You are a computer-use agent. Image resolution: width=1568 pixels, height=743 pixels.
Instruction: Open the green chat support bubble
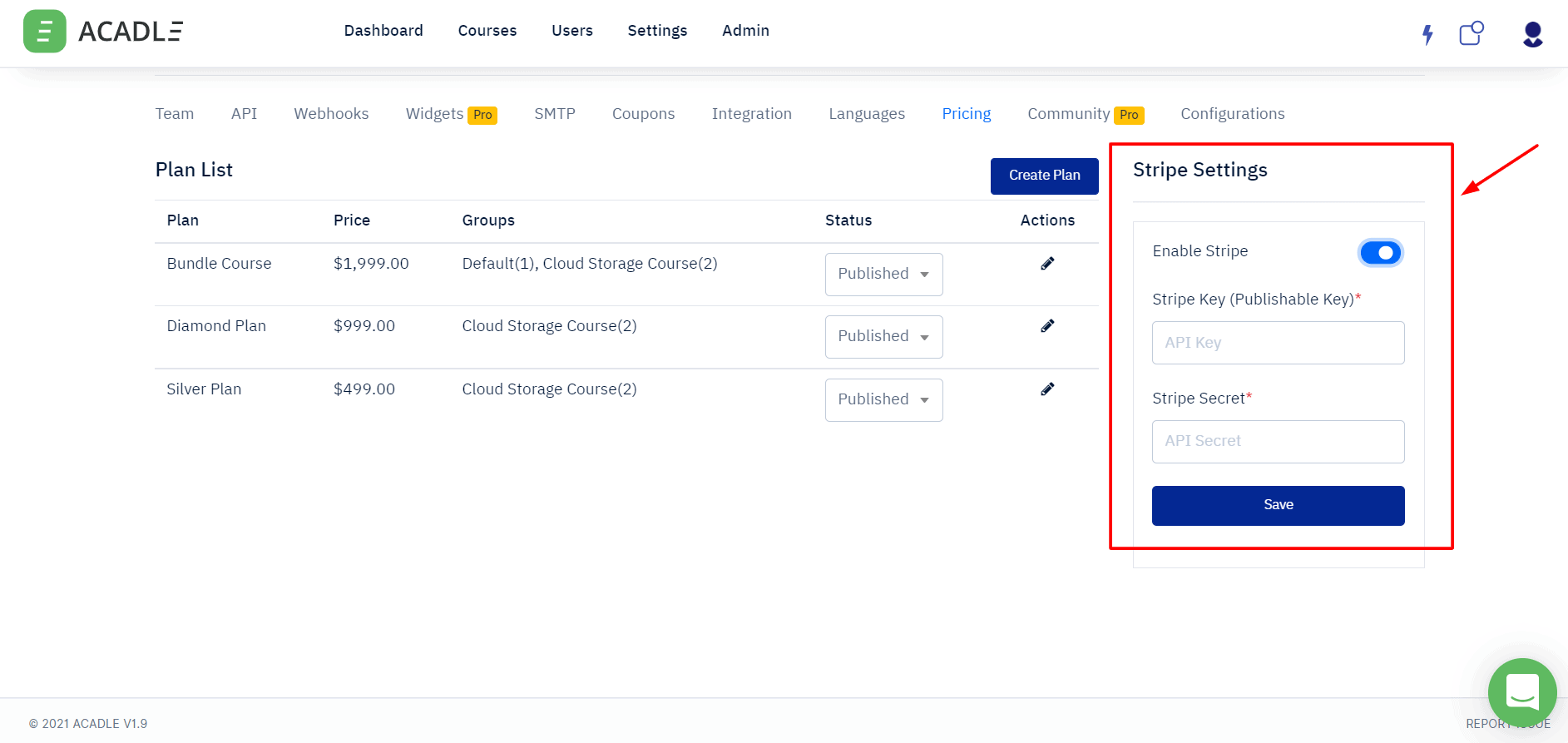click(x=1521, y=692)
